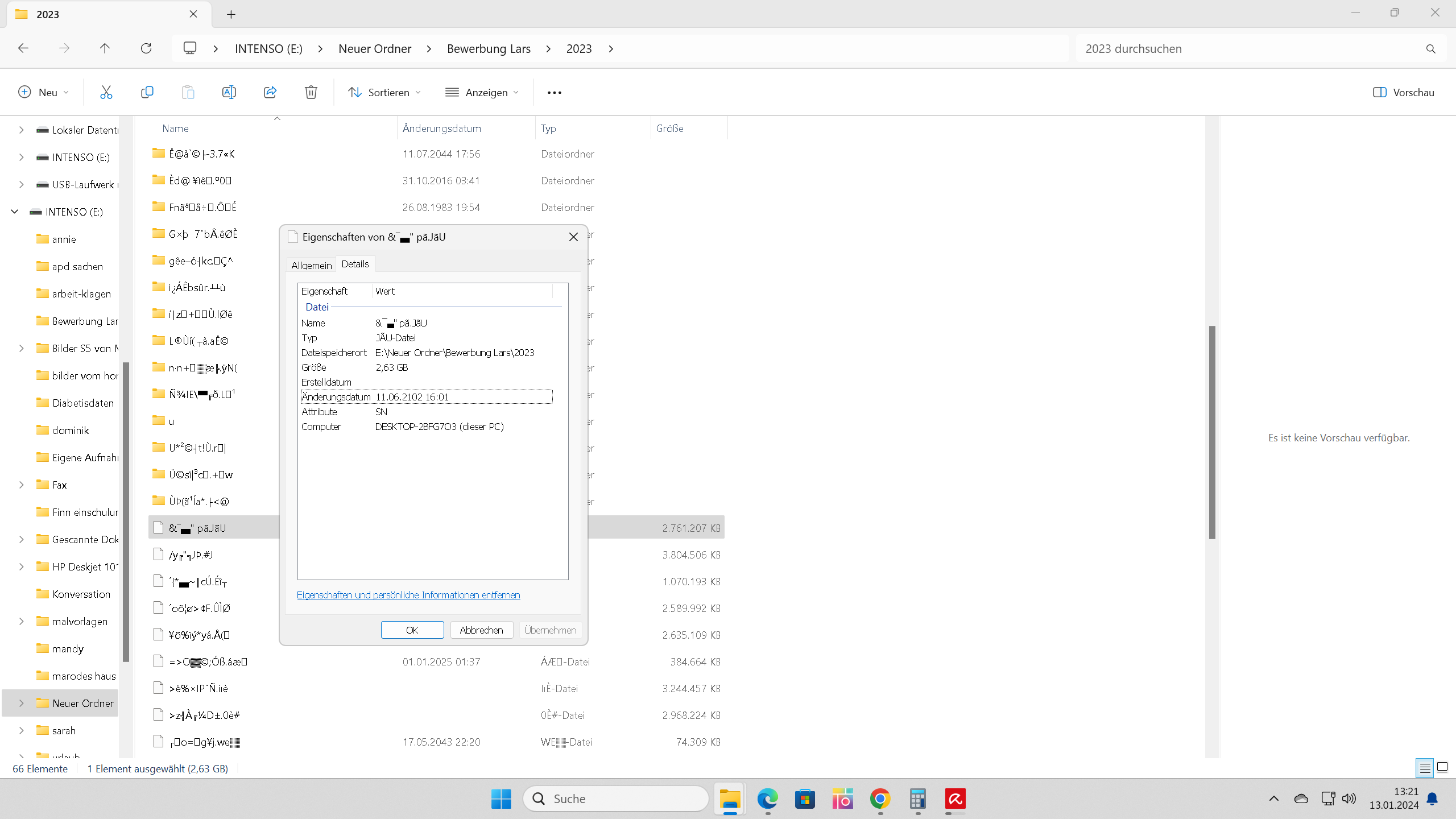Open the Anzeigen dropdown
The width and height of the screenshot is (1456, 819).
(482, 92)
